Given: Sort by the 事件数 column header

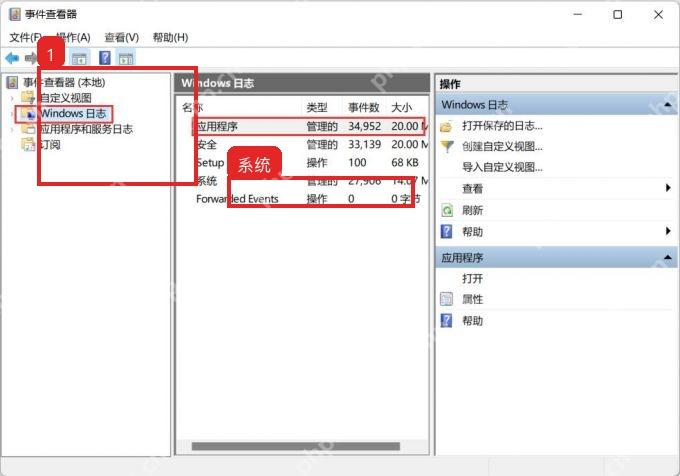Looking at the screenshot, I should [x=363, y=107].
